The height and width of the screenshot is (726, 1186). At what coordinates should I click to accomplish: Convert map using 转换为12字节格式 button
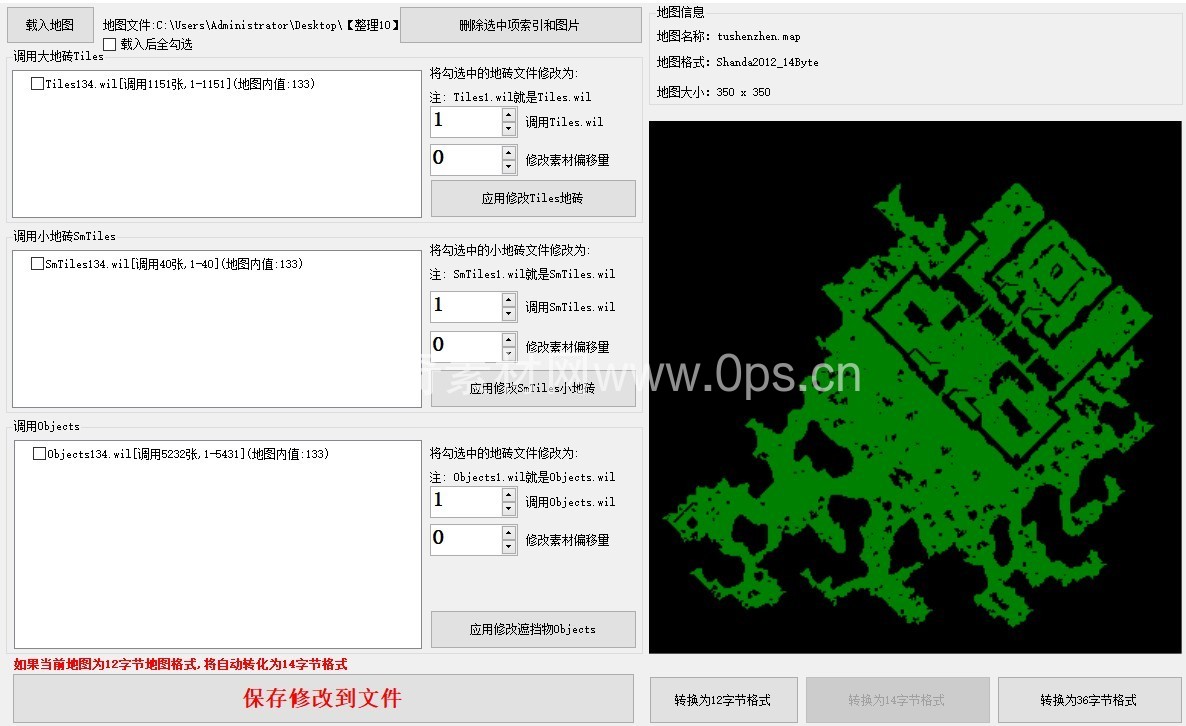click(x=723, y=700)
